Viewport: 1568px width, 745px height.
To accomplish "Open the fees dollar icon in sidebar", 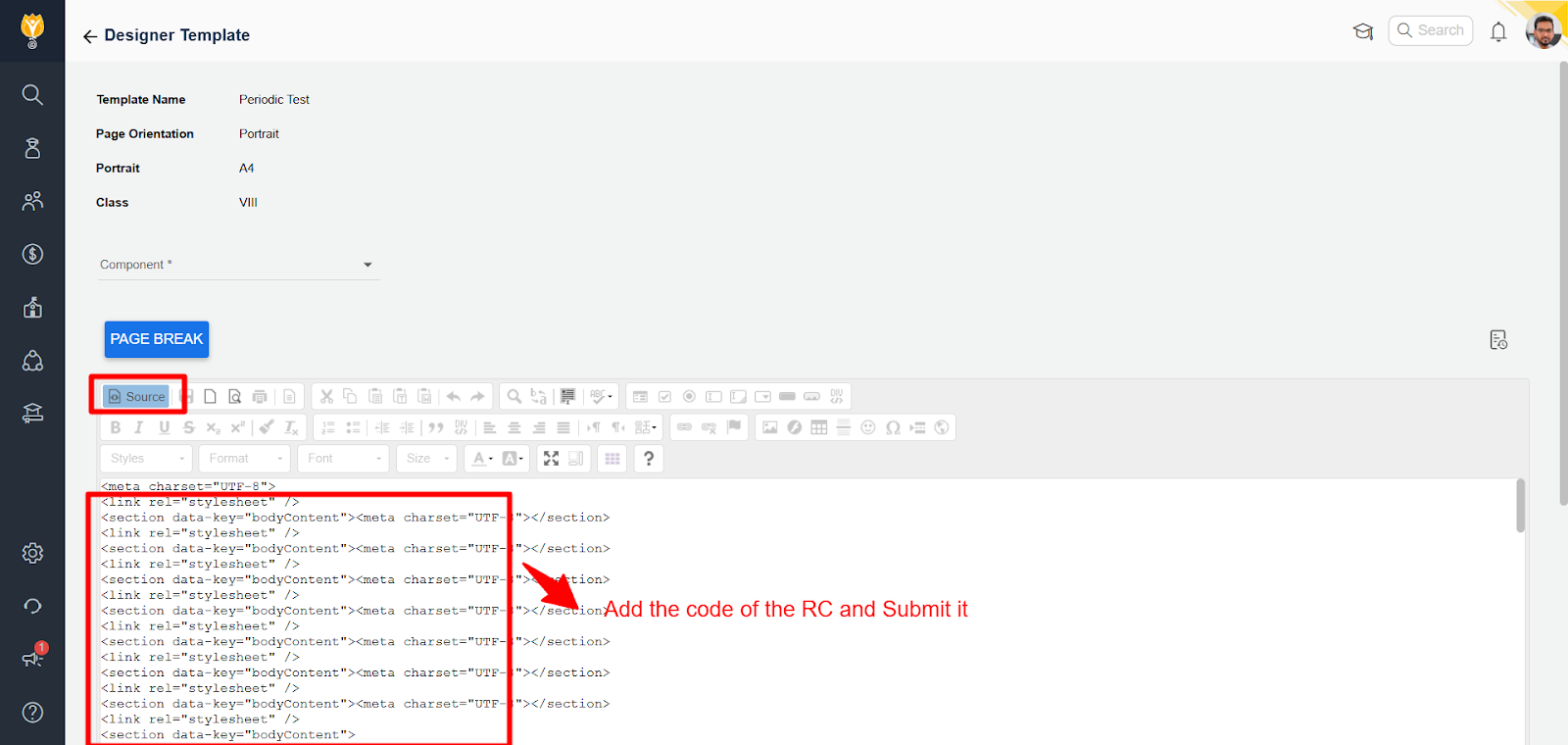I will 32,254.
